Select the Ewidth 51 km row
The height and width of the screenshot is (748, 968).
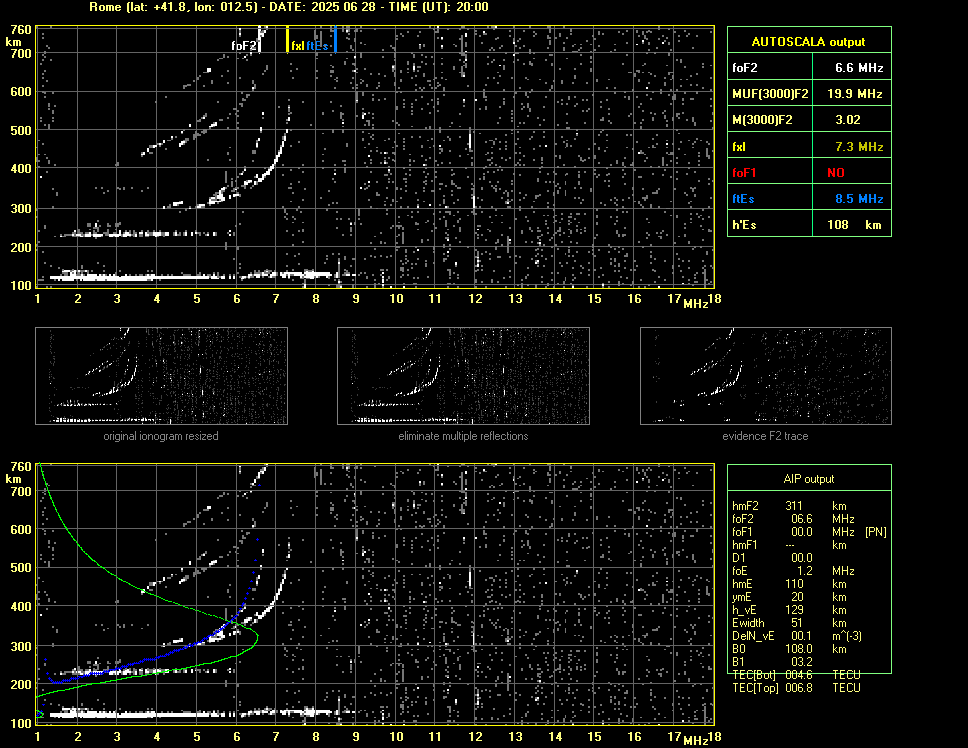pos(790,623)
